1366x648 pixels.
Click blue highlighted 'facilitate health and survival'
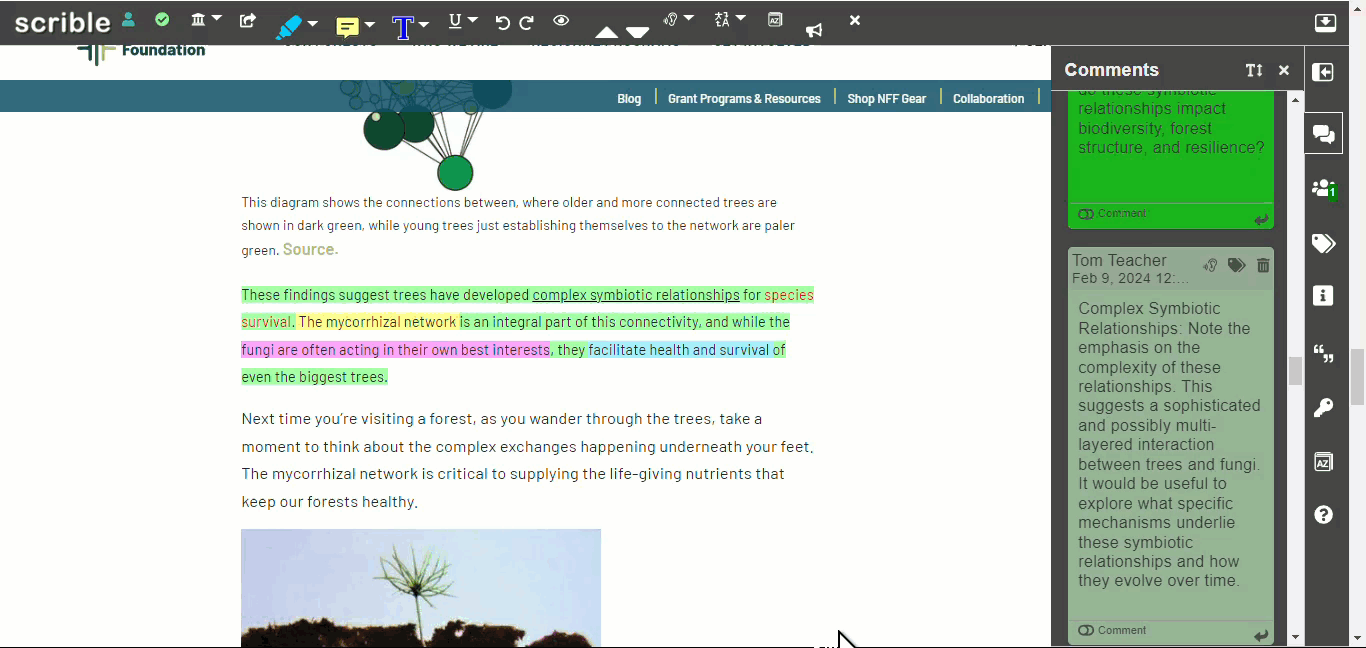[x=679, y=350]
